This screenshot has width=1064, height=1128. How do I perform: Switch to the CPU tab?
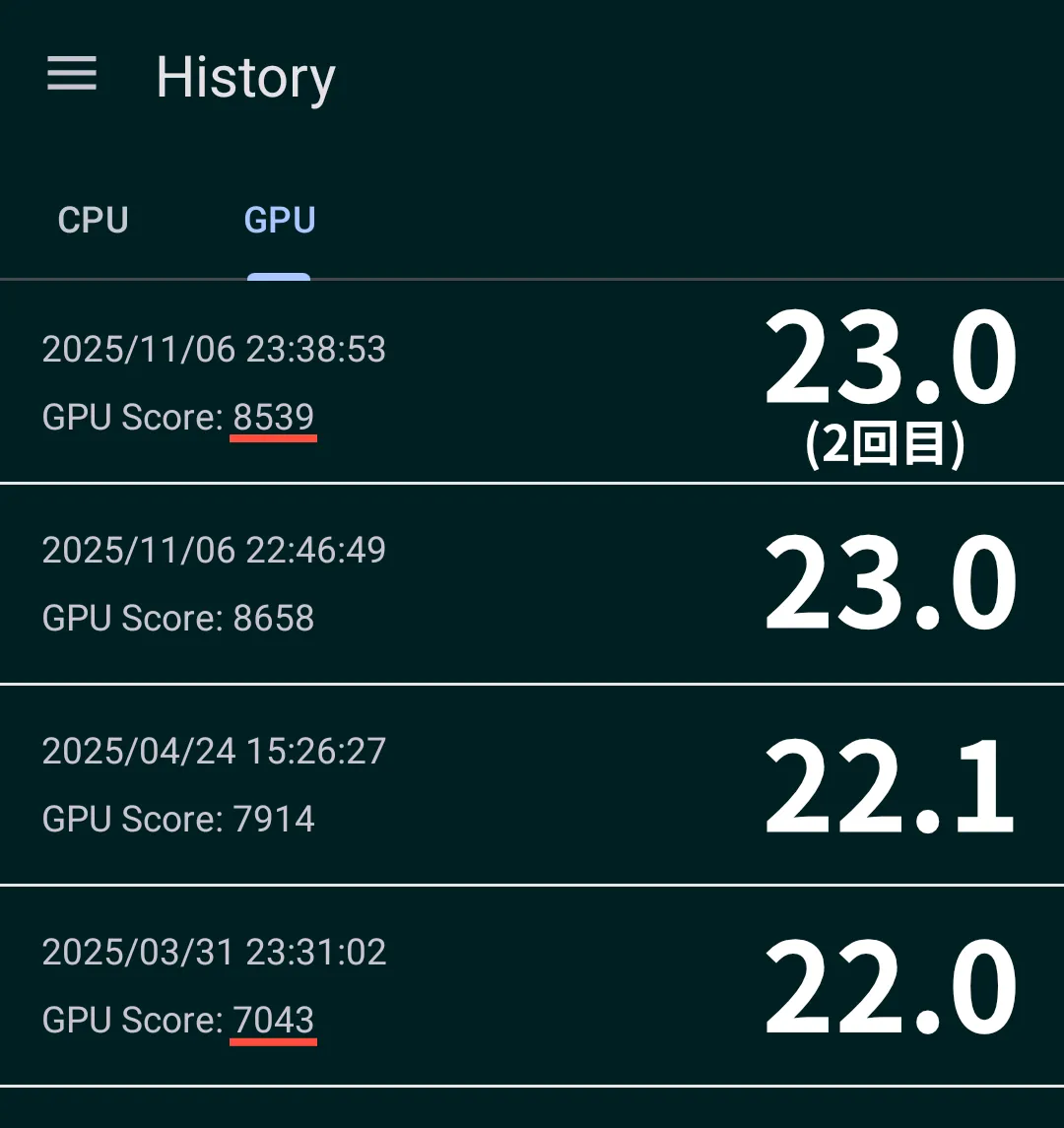coord(93,220)
